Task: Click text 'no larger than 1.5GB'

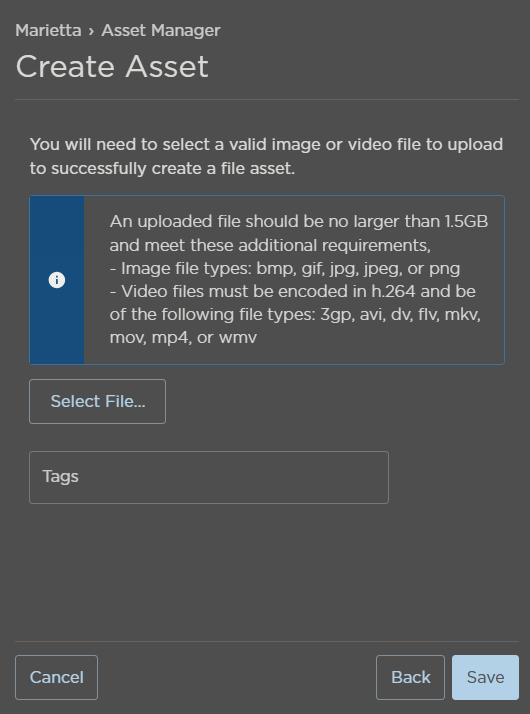Action: tap(408, 221)
